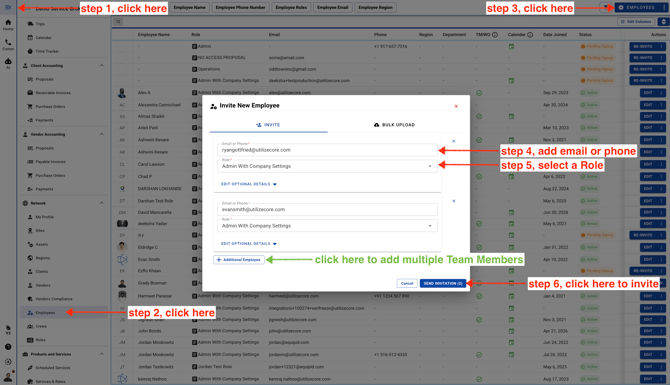Click the Employee Name column header
The image size is (670, 385).
(154, 35)
